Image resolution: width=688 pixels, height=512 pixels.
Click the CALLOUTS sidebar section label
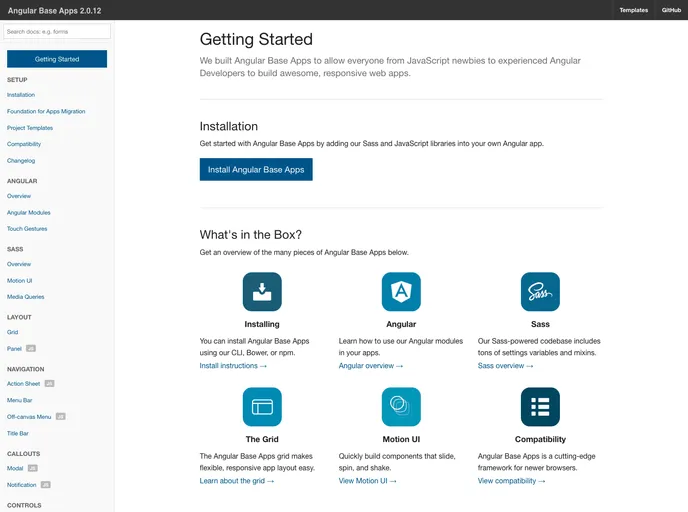[x=23, y=454]
